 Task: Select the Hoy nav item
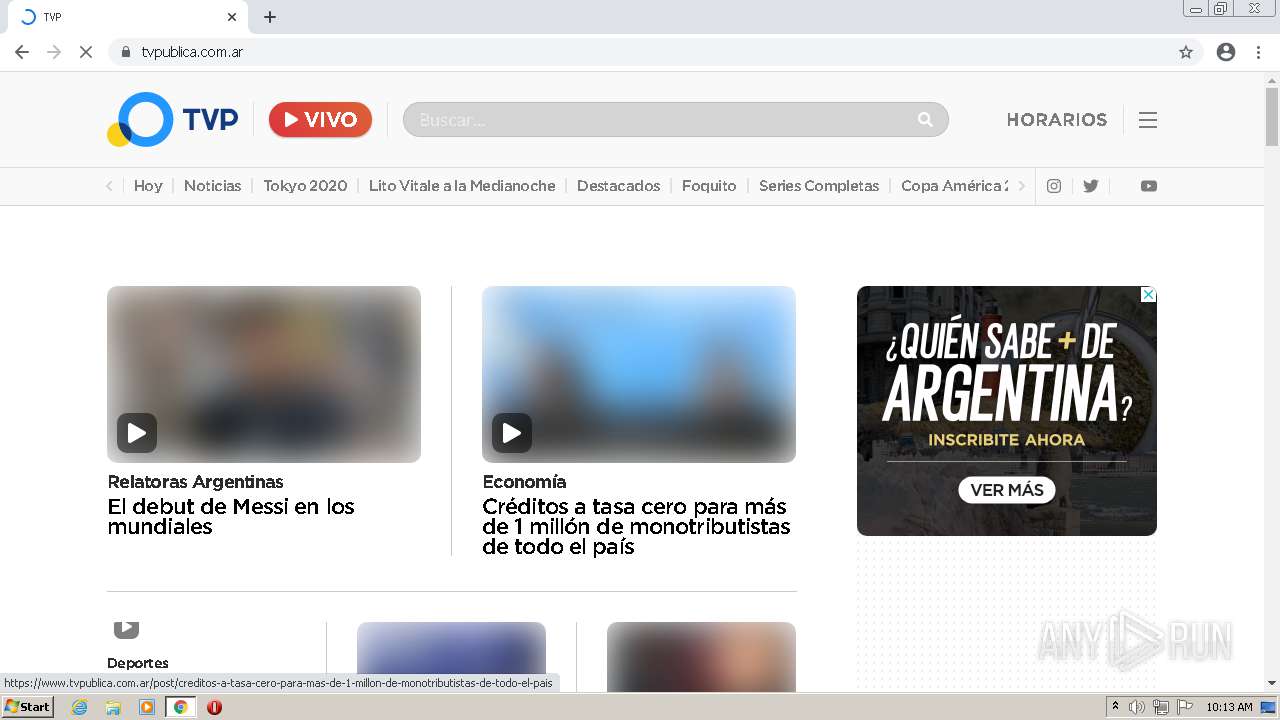[148, 186]
